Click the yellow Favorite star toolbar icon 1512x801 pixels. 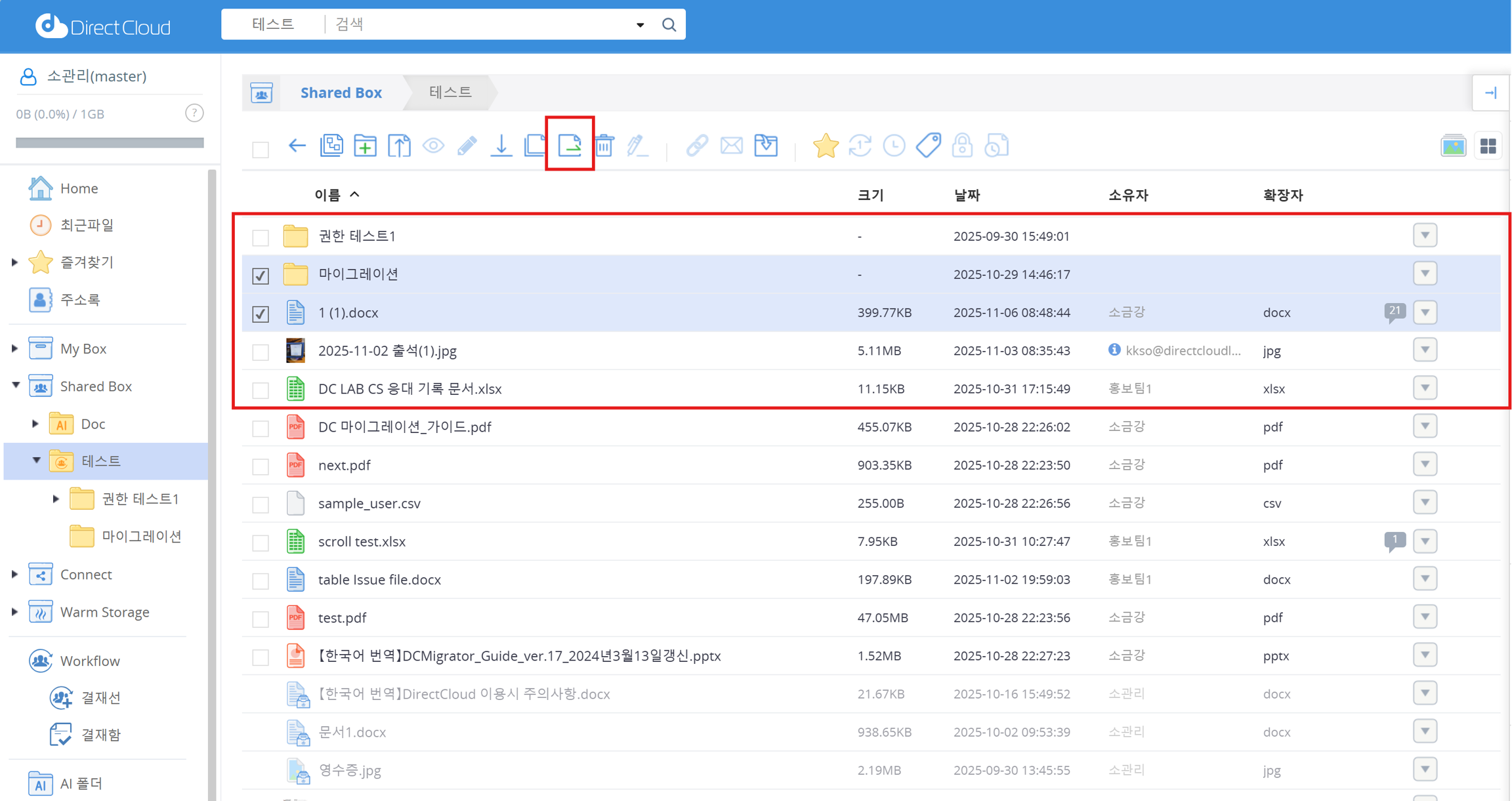pos(825,145)
